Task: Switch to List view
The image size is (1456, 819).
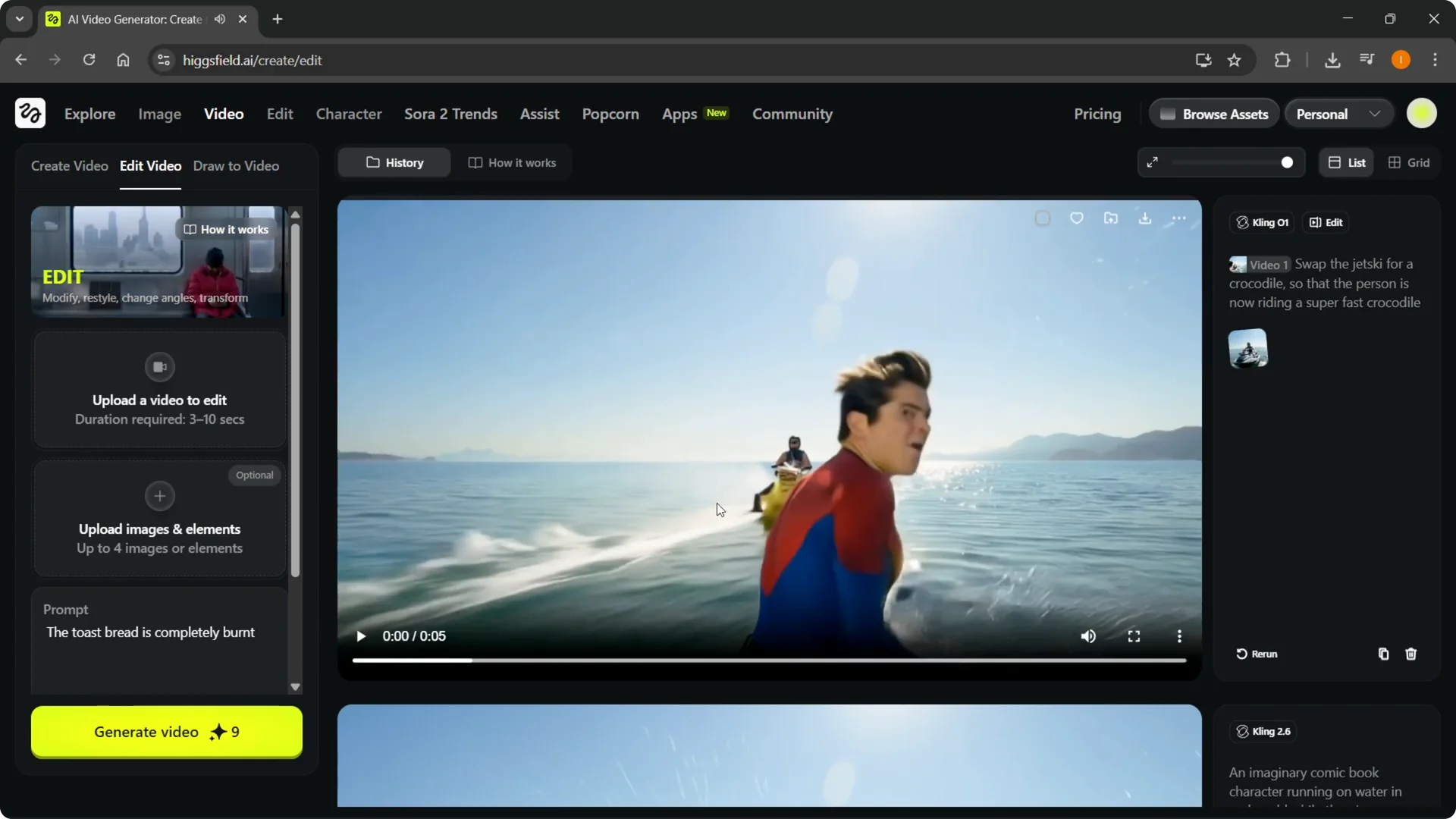Action: click(x=1347, y=162)
